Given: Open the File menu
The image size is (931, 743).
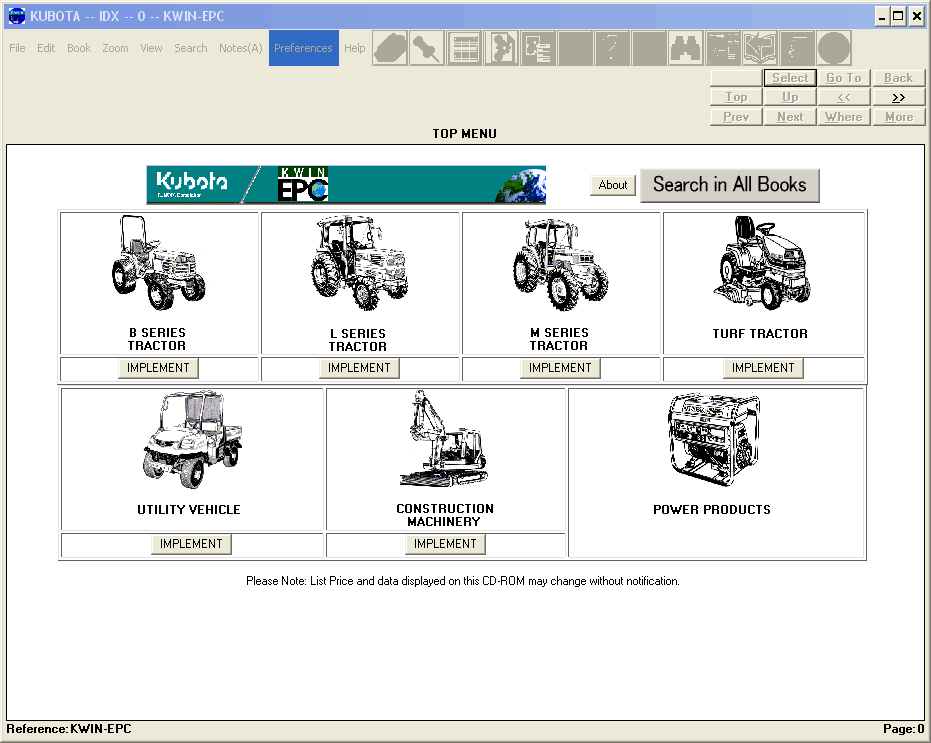Looking at the screenshot, I should pos(17,48).
